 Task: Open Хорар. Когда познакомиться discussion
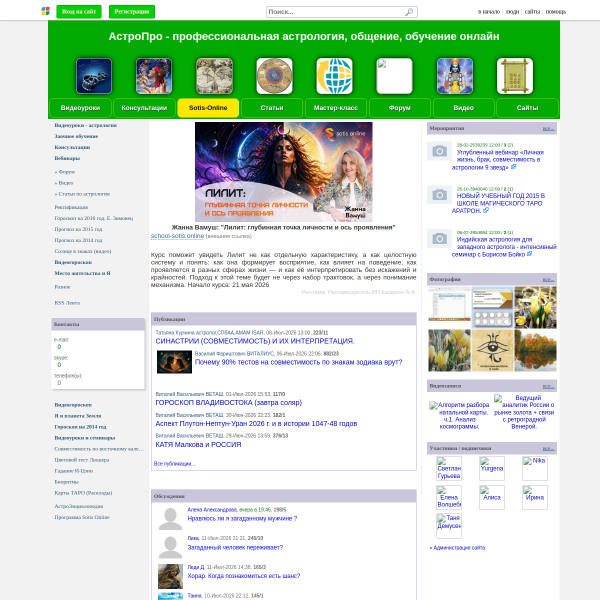(244, 576)
